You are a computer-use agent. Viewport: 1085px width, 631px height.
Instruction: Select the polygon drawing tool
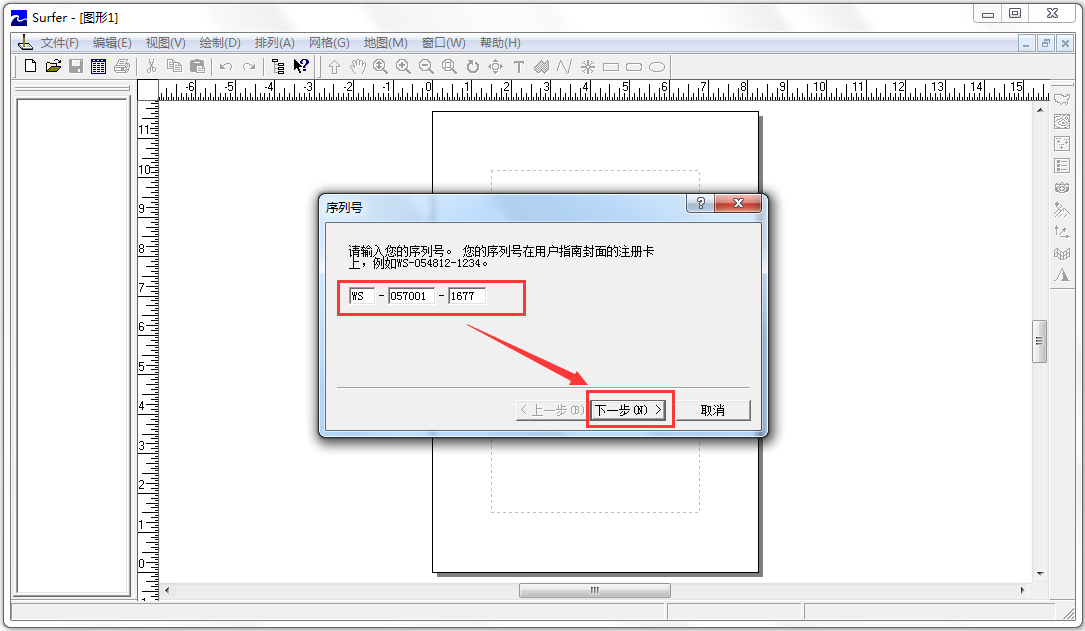[542, 67]
